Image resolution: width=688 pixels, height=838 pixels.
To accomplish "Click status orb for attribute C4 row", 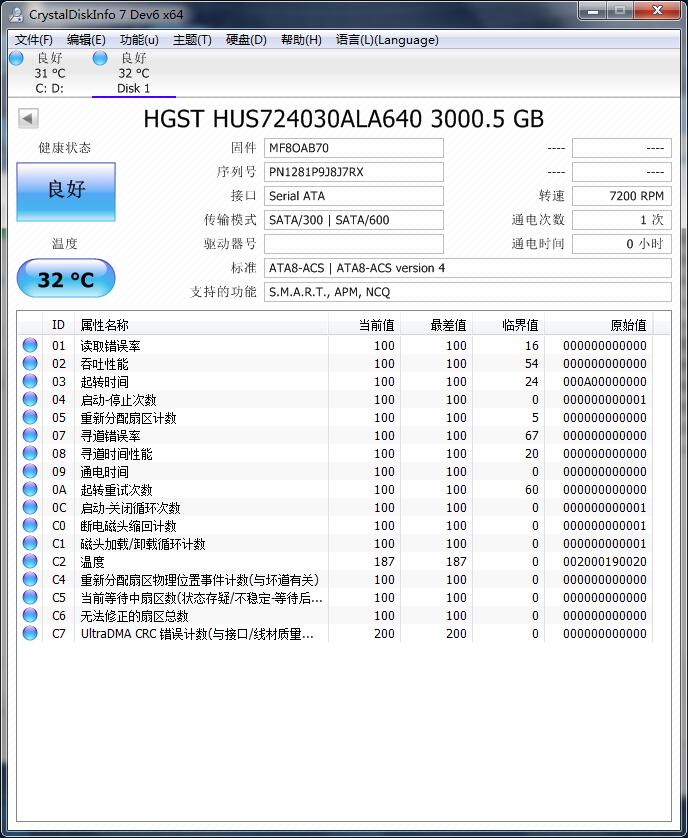I will coord(30,579).
